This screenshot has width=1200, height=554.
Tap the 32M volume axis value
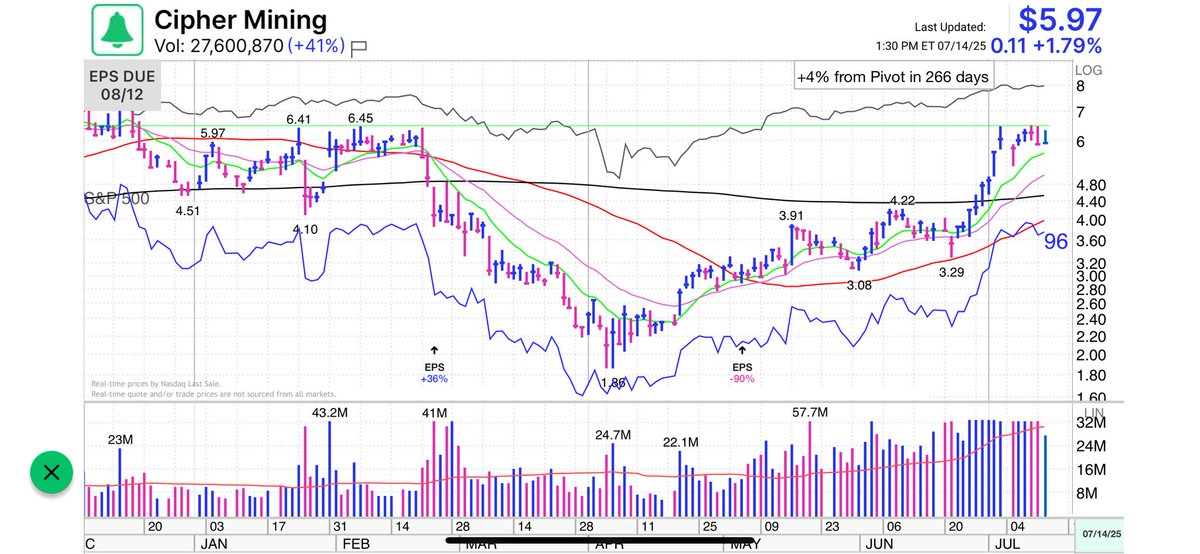(1091, 423)
